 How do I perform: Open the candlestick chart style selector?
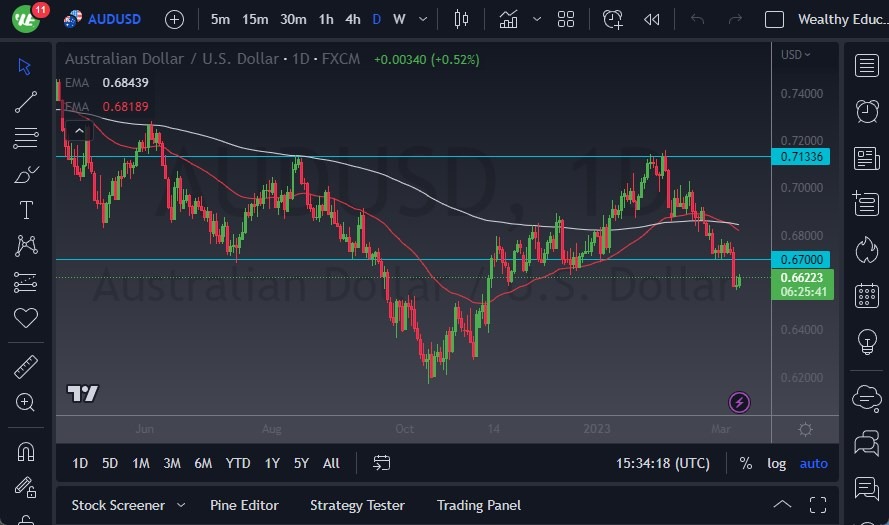point(461,19)
